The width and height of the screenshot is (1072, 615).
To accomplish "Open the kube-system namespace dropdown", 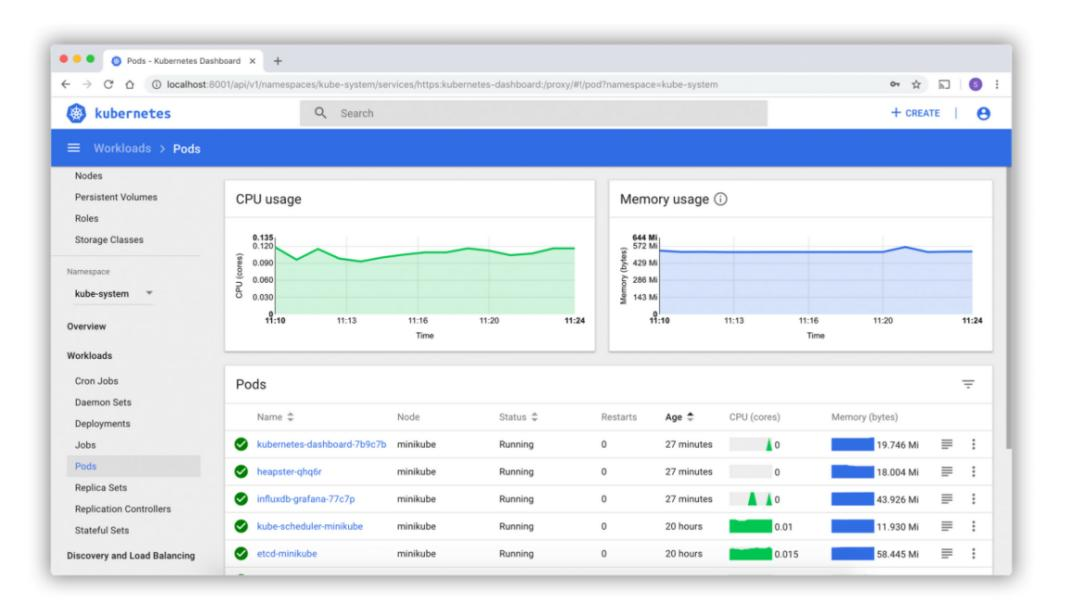I will (113, 293).
